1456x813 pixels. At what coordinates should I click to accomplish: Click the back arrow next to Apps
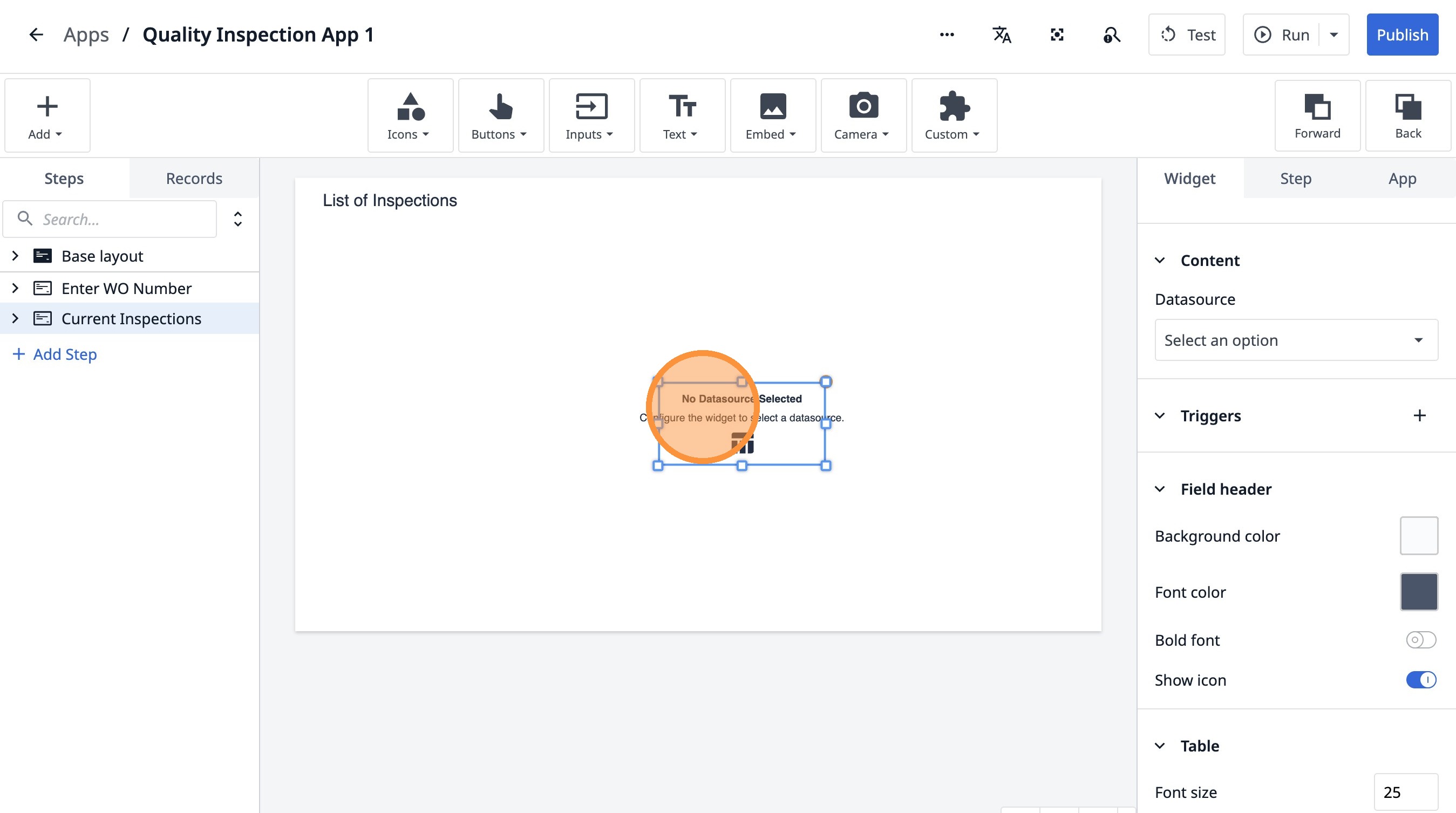(36, 35)
